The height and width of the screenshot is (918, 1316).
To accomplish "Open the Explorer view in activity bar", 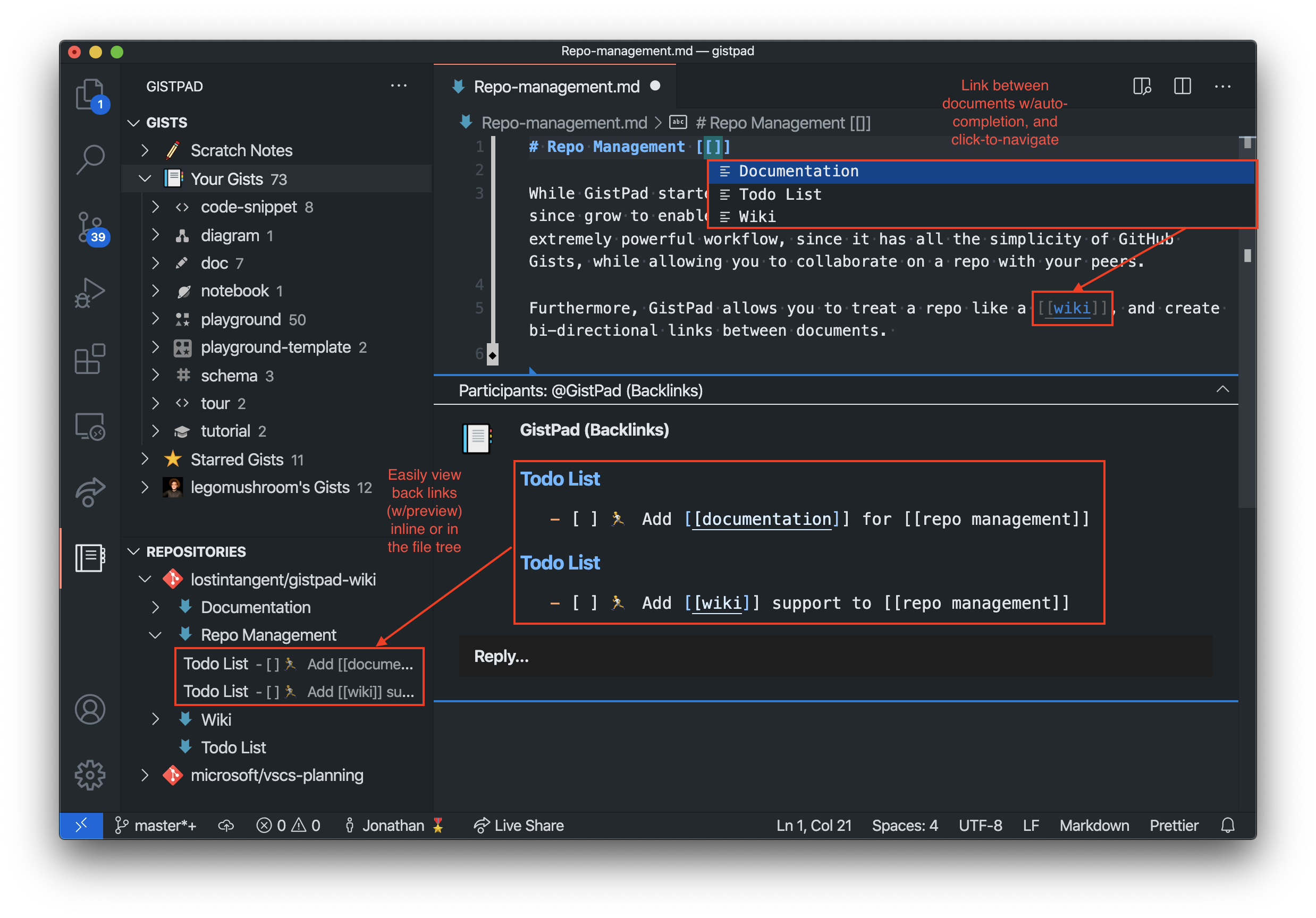I will coord(90,95).
